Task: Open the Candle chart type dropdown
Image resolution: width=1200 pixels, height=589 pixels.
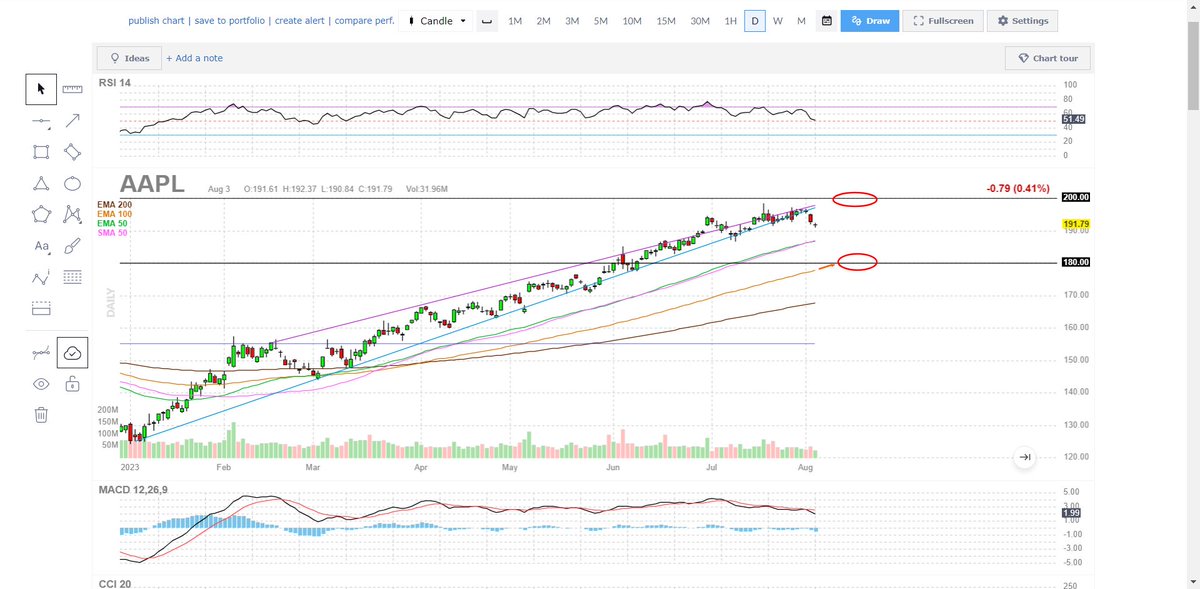Action: pyautogui.click(x=436, y=21)
